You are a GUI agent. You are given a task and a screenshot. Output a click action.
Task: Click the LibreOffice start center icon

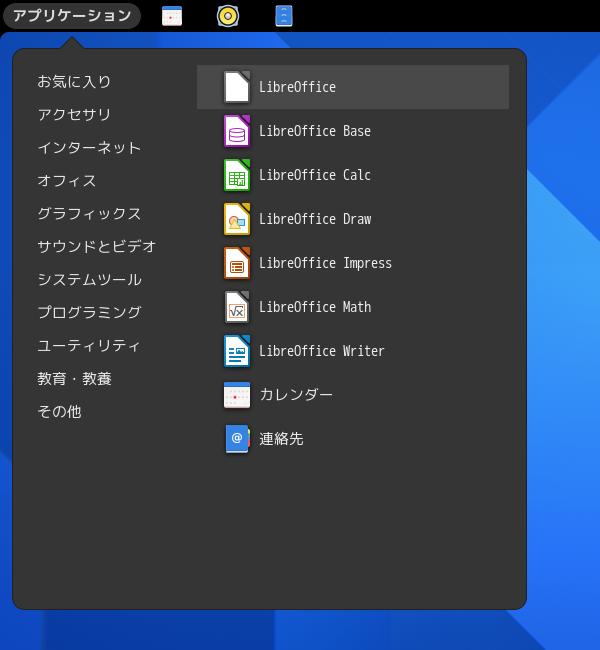point(237,87)
